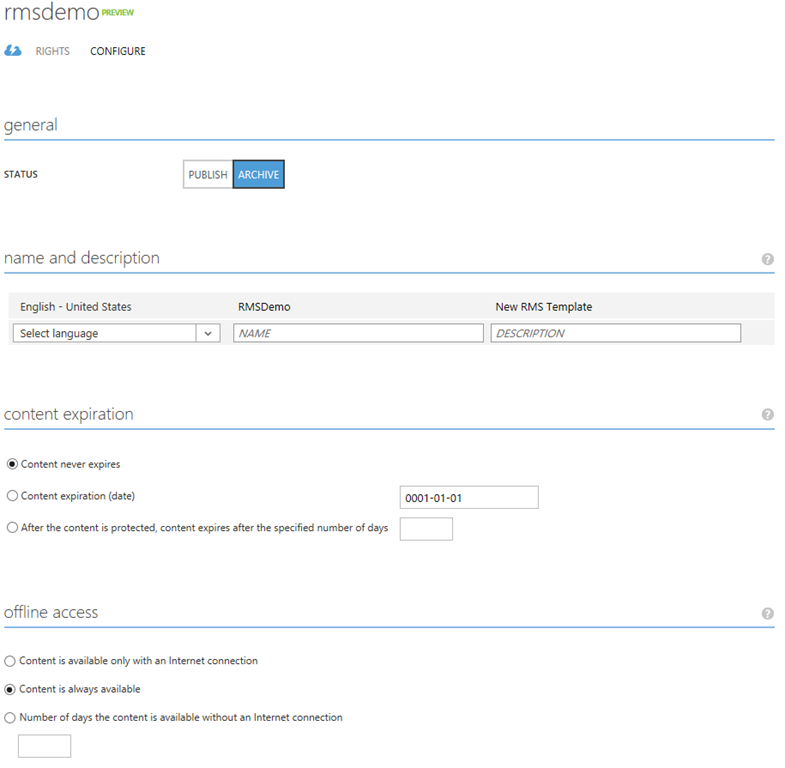785x768 pixels.
Task: Open help icon for offline access
Action: click(767, 613)
